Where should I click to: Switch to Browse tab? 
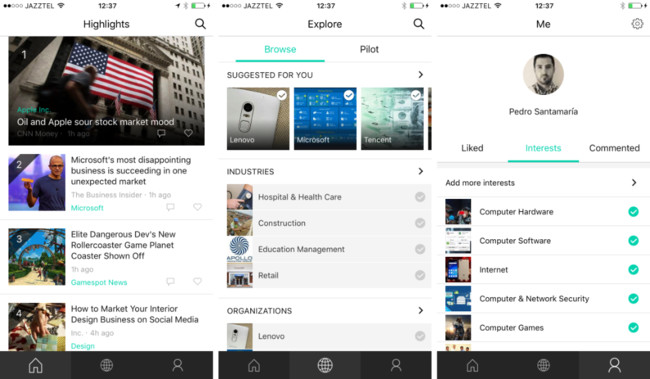(280, 49)
